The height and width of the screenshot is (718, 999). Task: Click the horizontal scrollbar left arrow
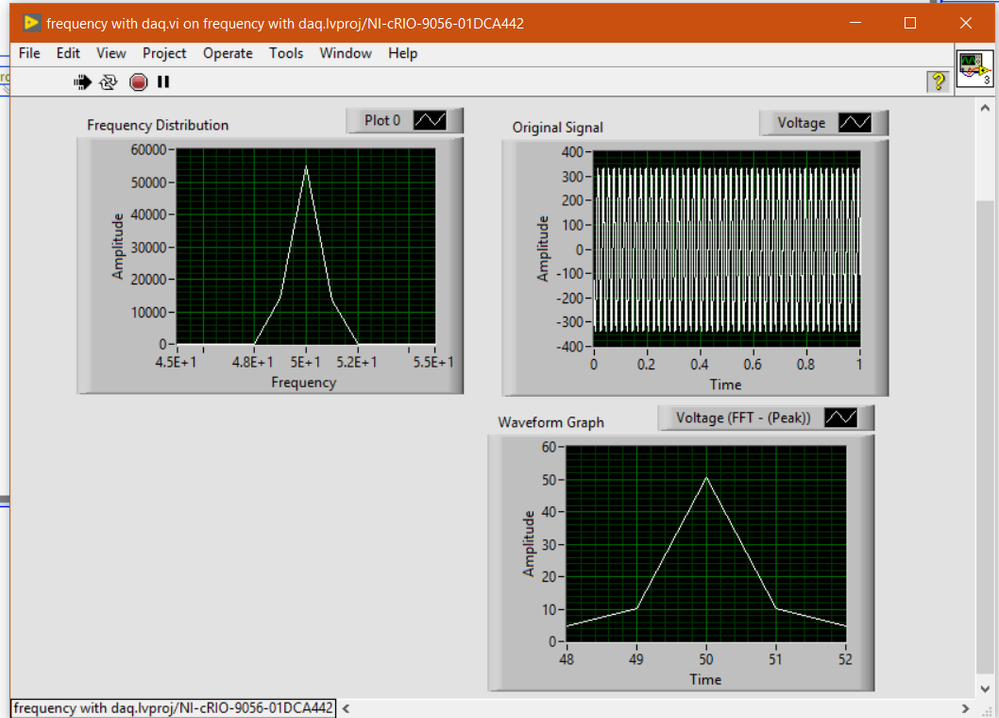(346, 708)
